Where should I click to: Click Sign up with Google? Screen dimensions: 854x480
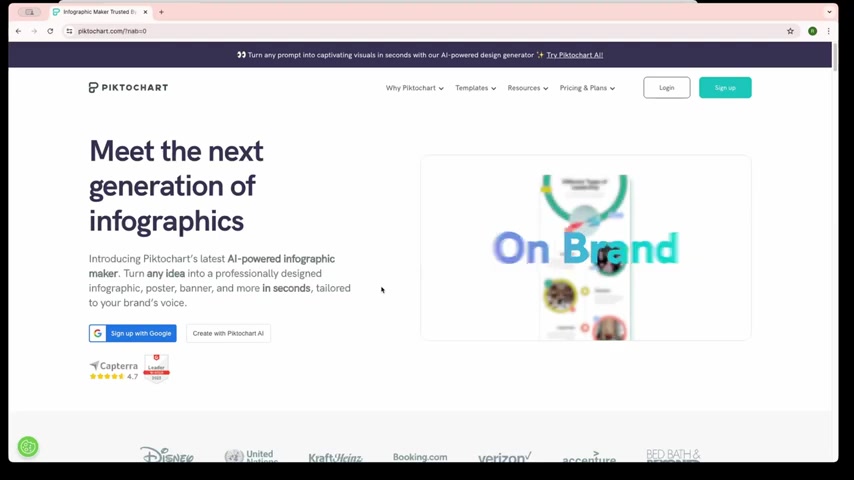(132, 333)
